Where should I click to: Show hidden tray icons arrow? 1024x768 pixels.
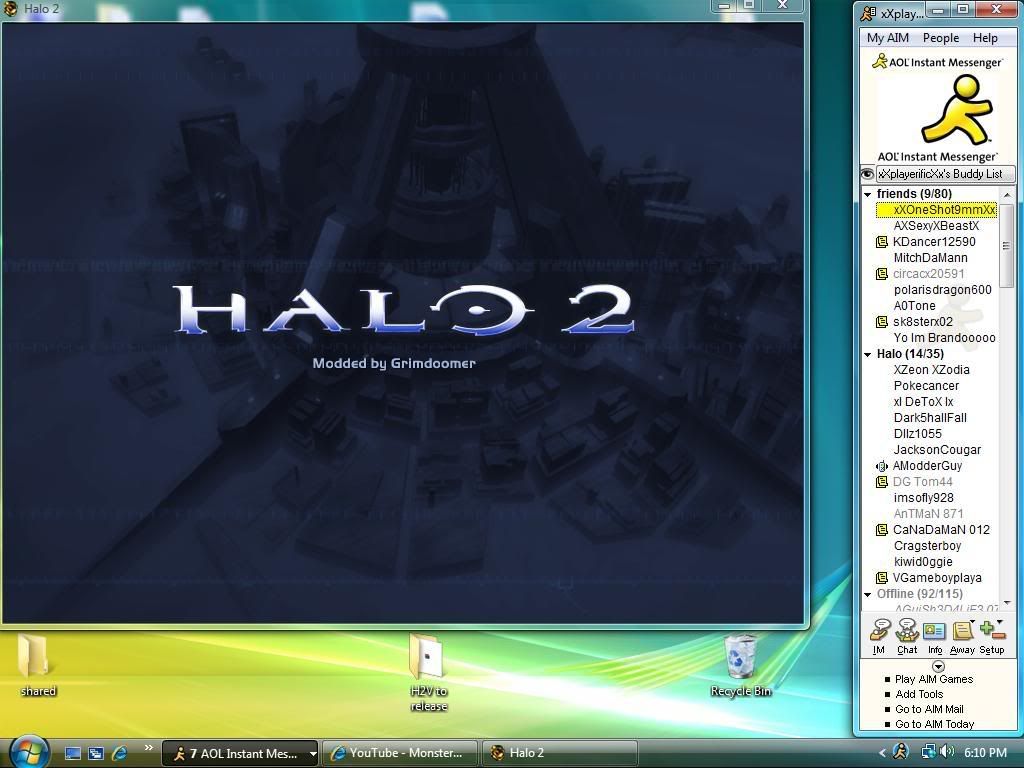(x=883, y=753)
